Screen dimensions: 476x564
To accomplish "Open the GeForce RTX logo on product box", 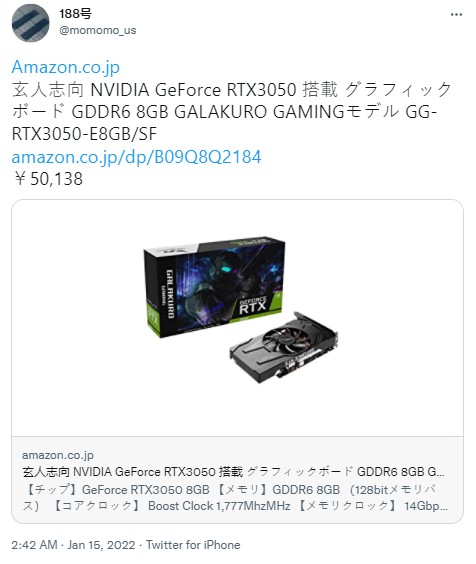I will (253, 305).
